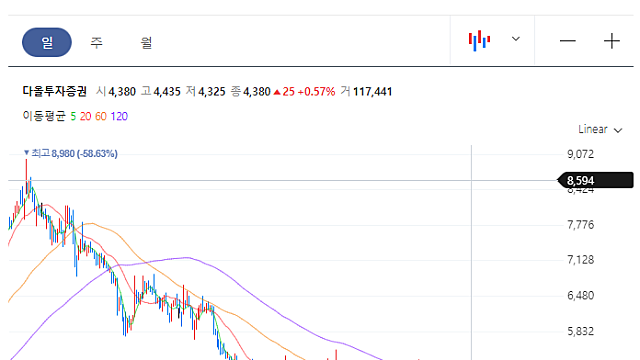Click the 6,480 price axis label
This screenshot has width=640, height=360.
pos(580,295)
